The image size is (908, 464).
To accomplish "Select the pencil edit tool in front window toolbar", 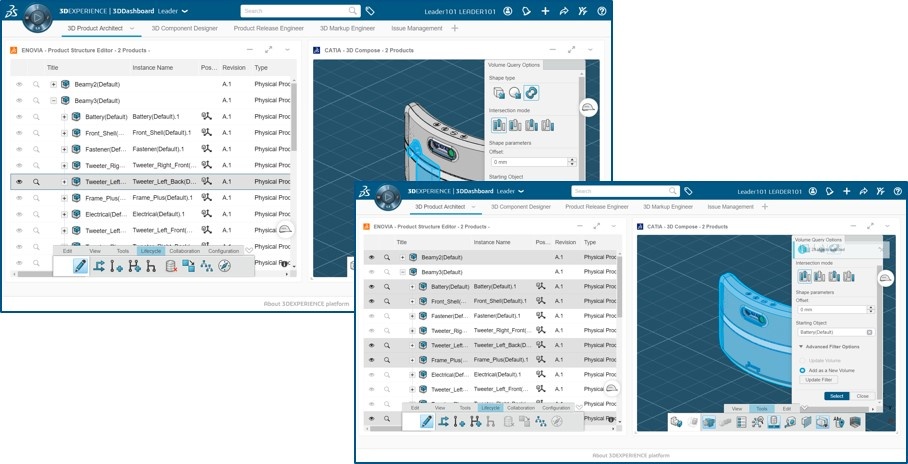I will [x=427, y=421].
